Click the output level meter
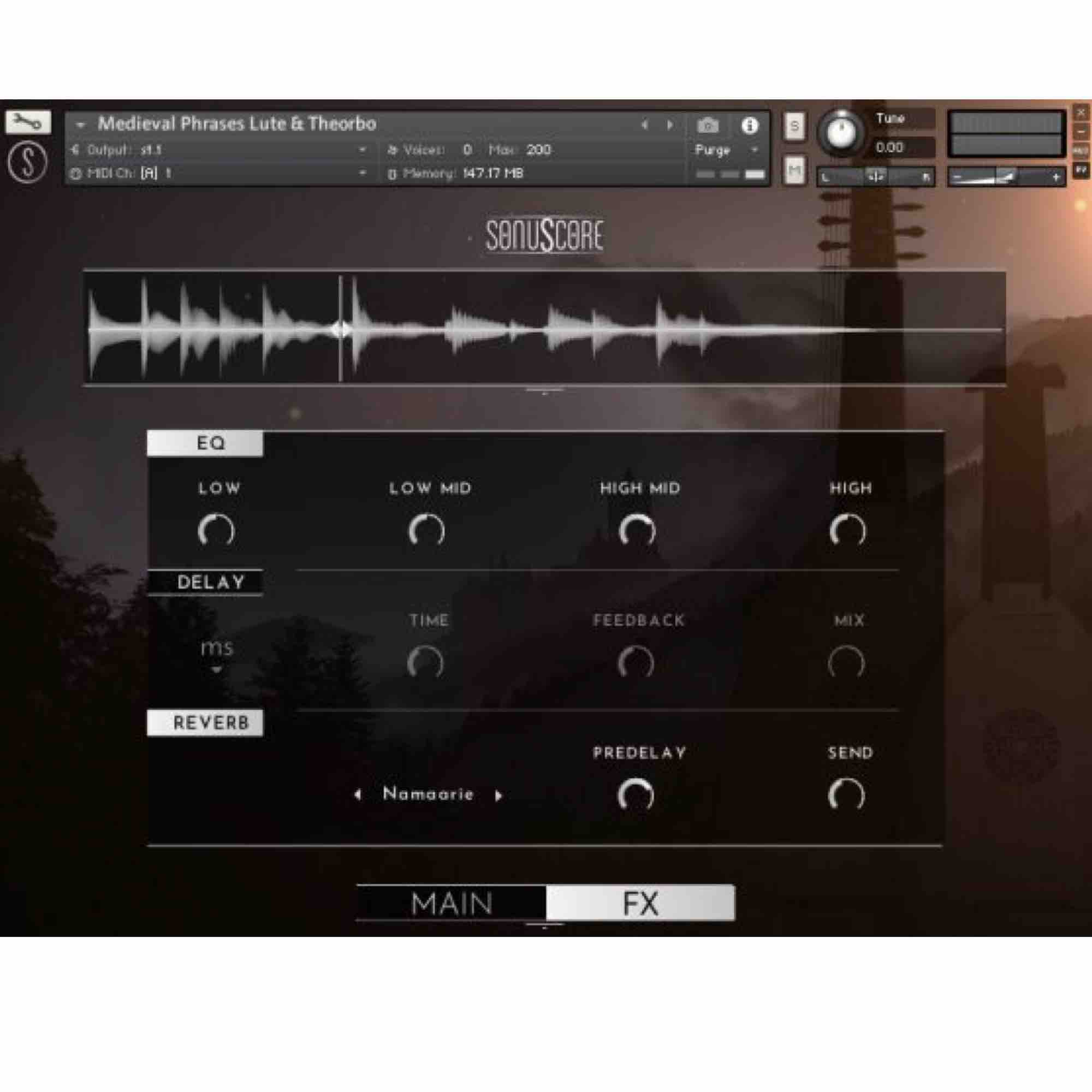This screenshot has width=1092, height=1092. click(1006, 133)
